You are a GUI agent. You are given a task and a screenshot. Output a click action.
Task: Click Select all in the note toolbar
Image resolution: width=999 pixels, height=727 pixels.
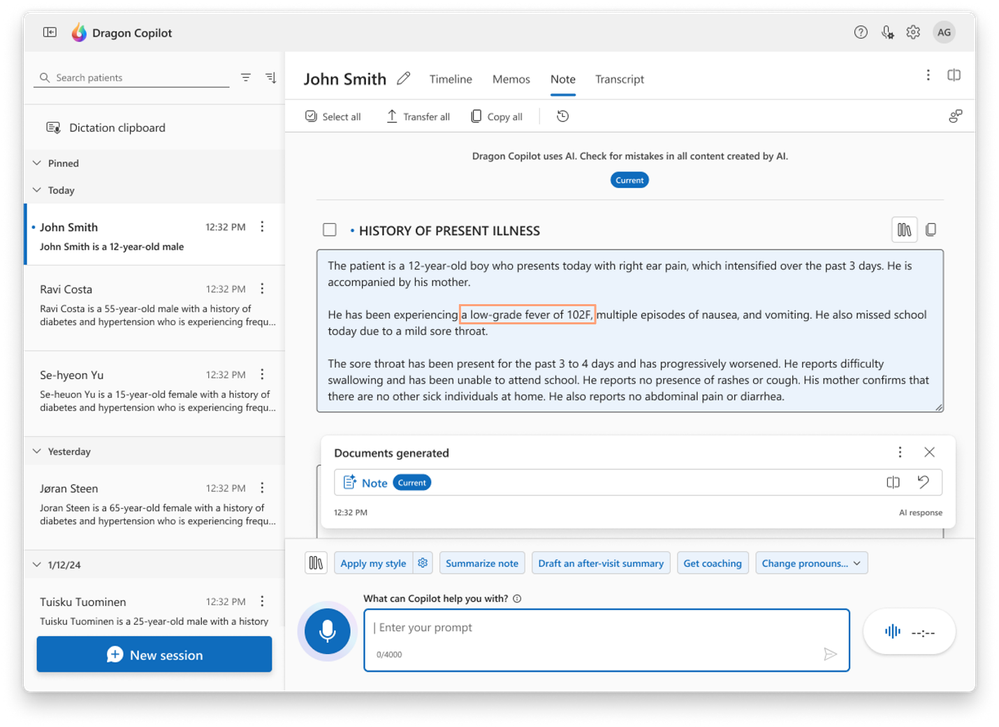pyautogui.click(x=333, y=117)
